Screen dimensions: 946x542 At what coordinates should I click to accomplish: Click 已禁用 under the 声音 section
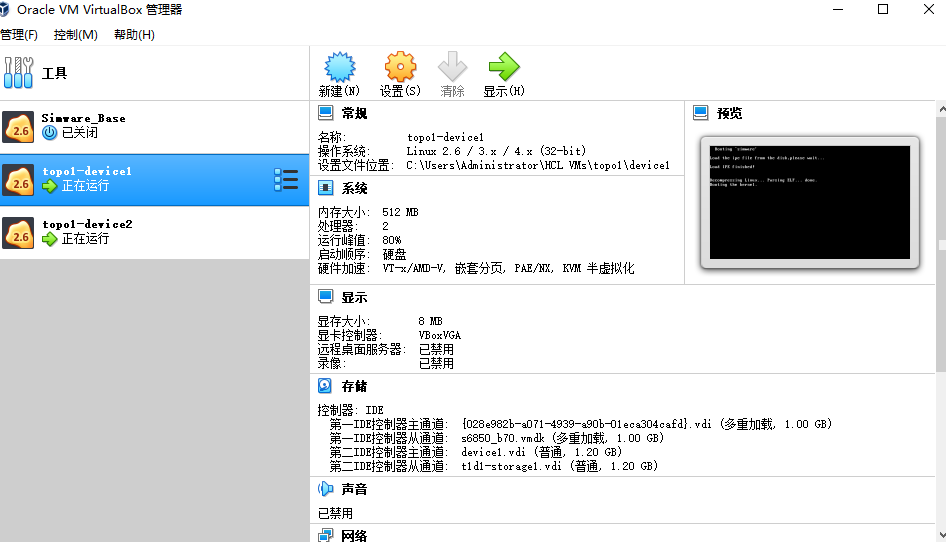[335, 514]
